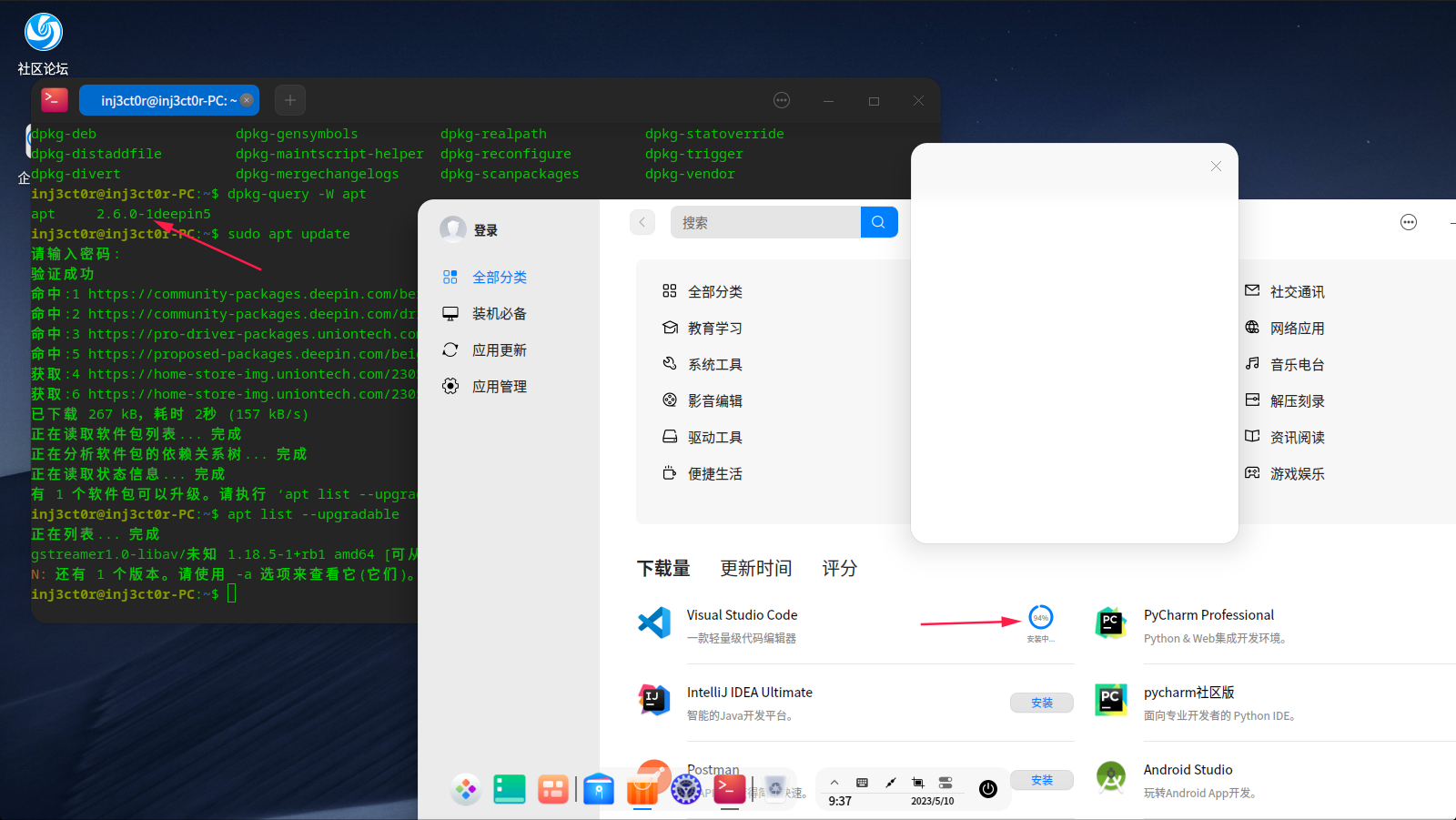This screenshot has width=1456, height=820.
Task: Click the 社交通讯 category icon
Action: [x=1254, y=291]
